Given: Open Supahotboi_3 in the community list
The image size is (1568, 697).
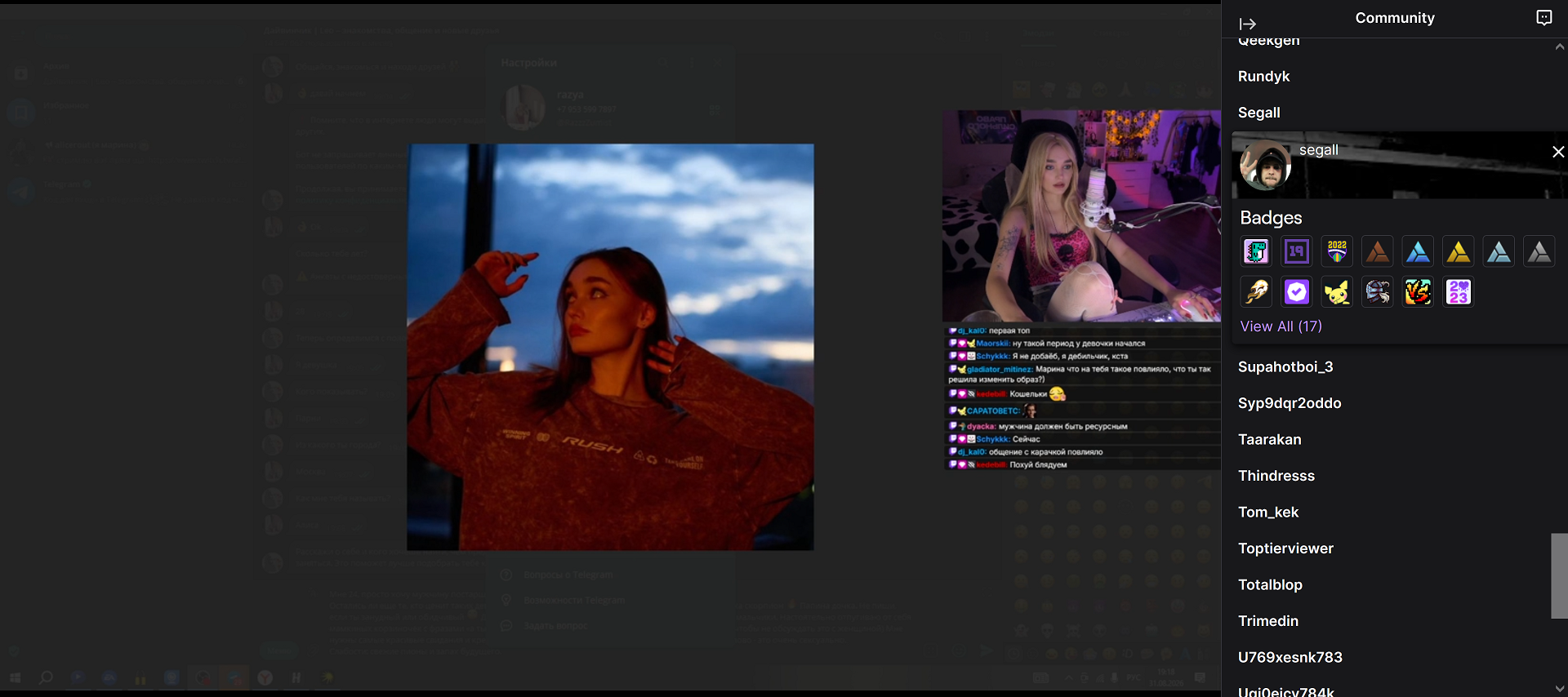Looking at the screenshot, I should [1285, 367].
